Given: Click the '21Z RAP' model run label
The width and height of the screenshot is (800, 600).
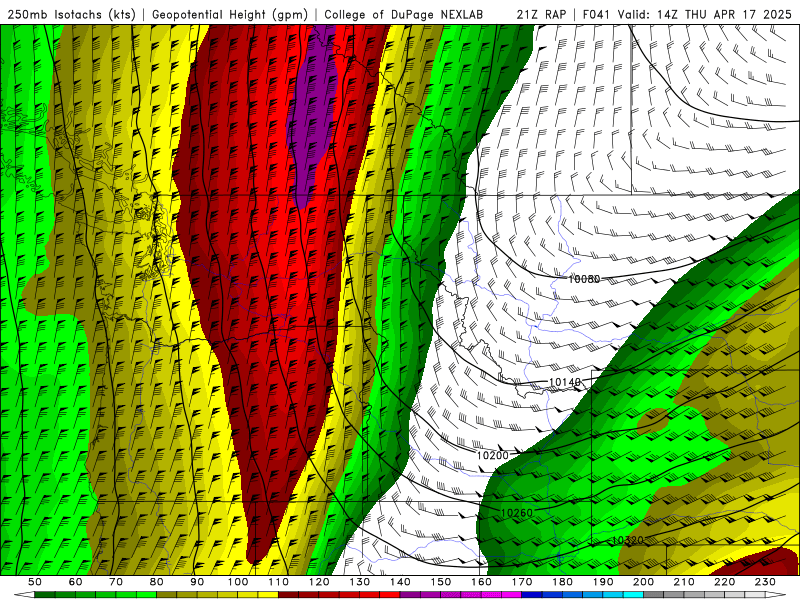Looking at the screenshot, I should (541, 14).
